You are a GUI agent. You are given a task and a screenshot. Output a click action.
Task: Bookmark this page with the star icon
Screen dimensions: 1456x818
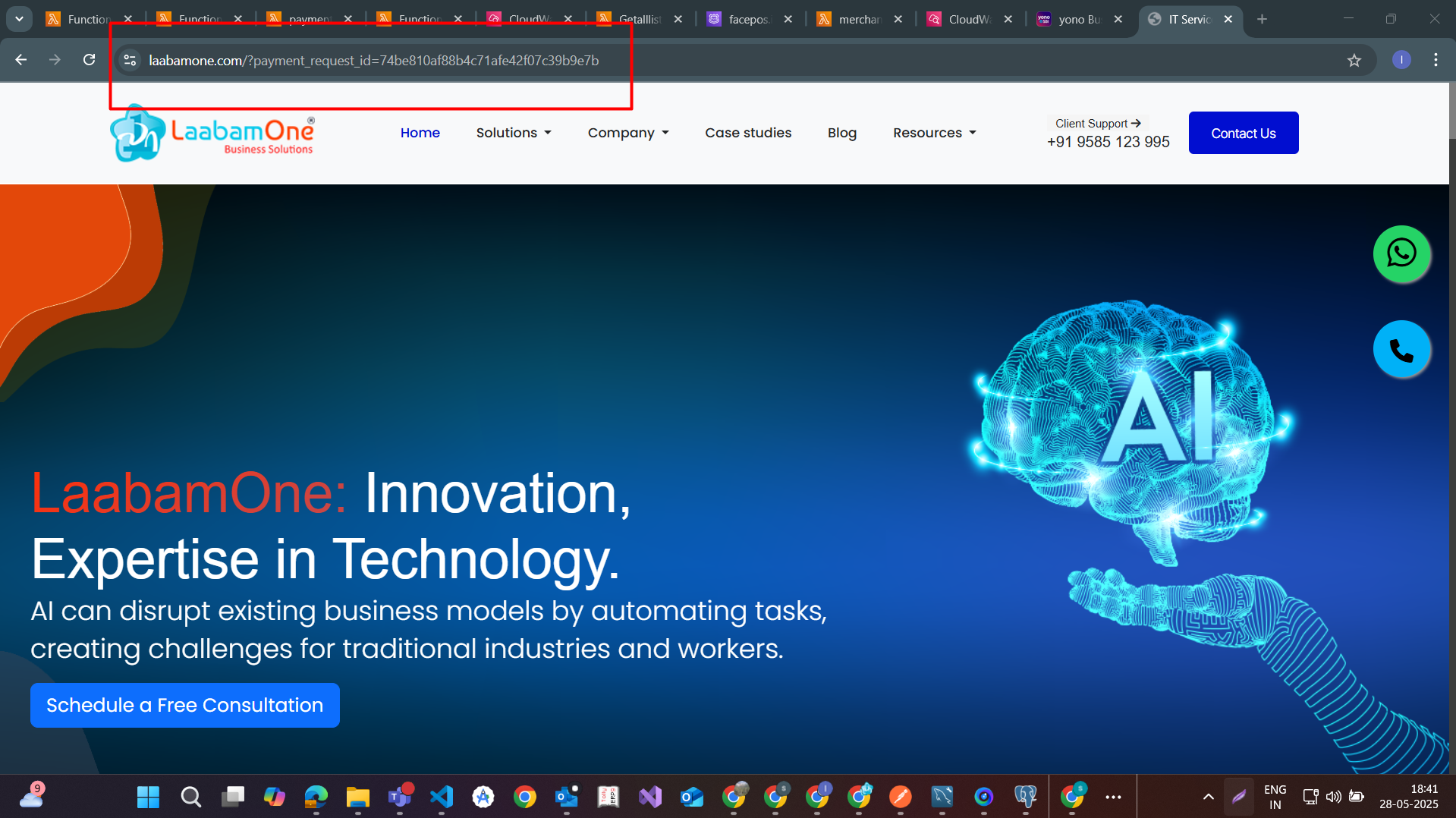[x=1354, y=61]
